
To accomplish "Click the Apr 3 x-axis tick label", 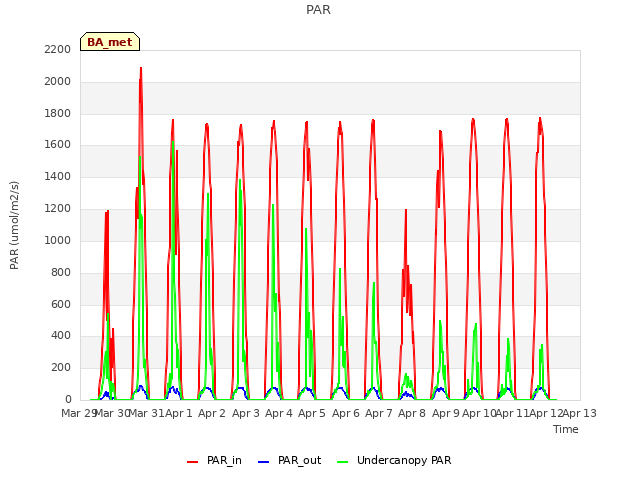I will tap(246, 413).
